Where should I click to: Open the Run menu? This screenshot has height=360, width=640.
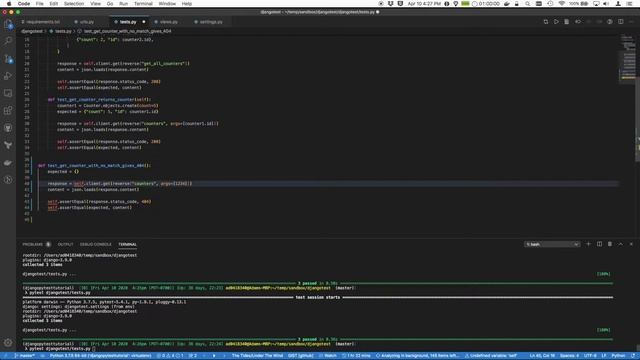[123, 4]
